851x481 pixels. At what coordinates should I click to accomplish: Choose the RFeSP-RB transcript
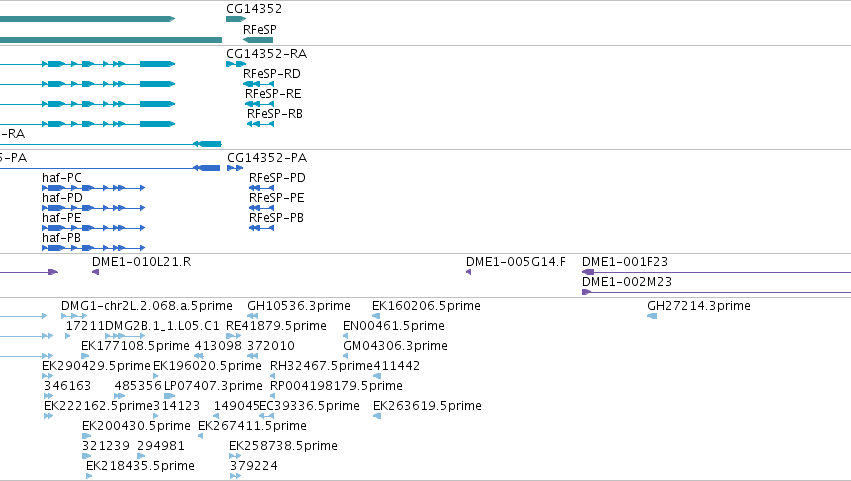(x=261, y=124)
